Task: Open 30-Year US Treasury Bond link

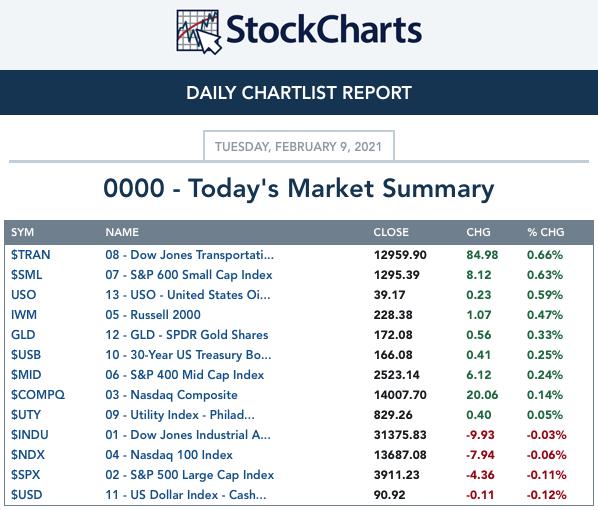Action: pos(188,355)
